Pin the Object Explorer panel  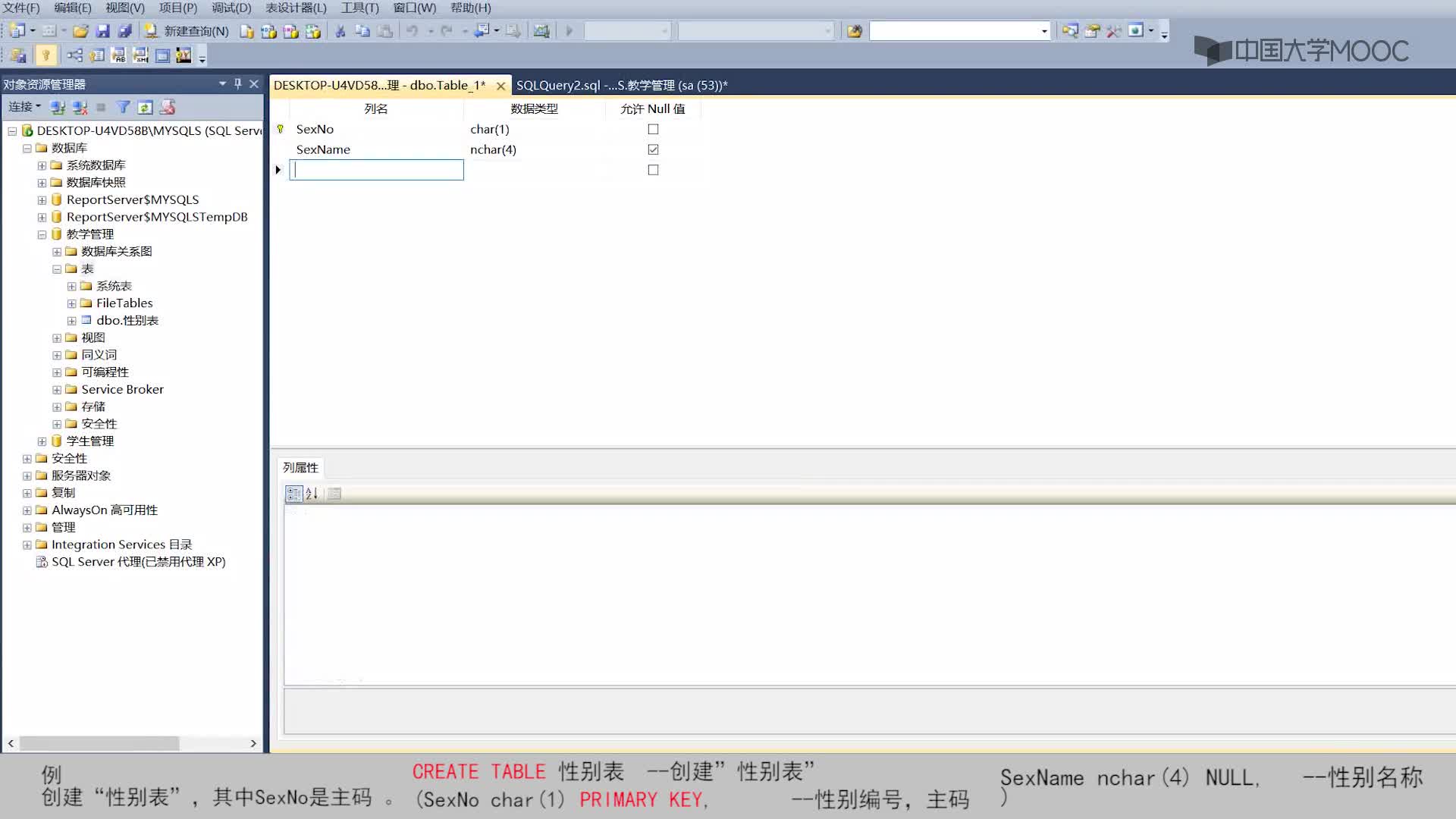point(237,83)
